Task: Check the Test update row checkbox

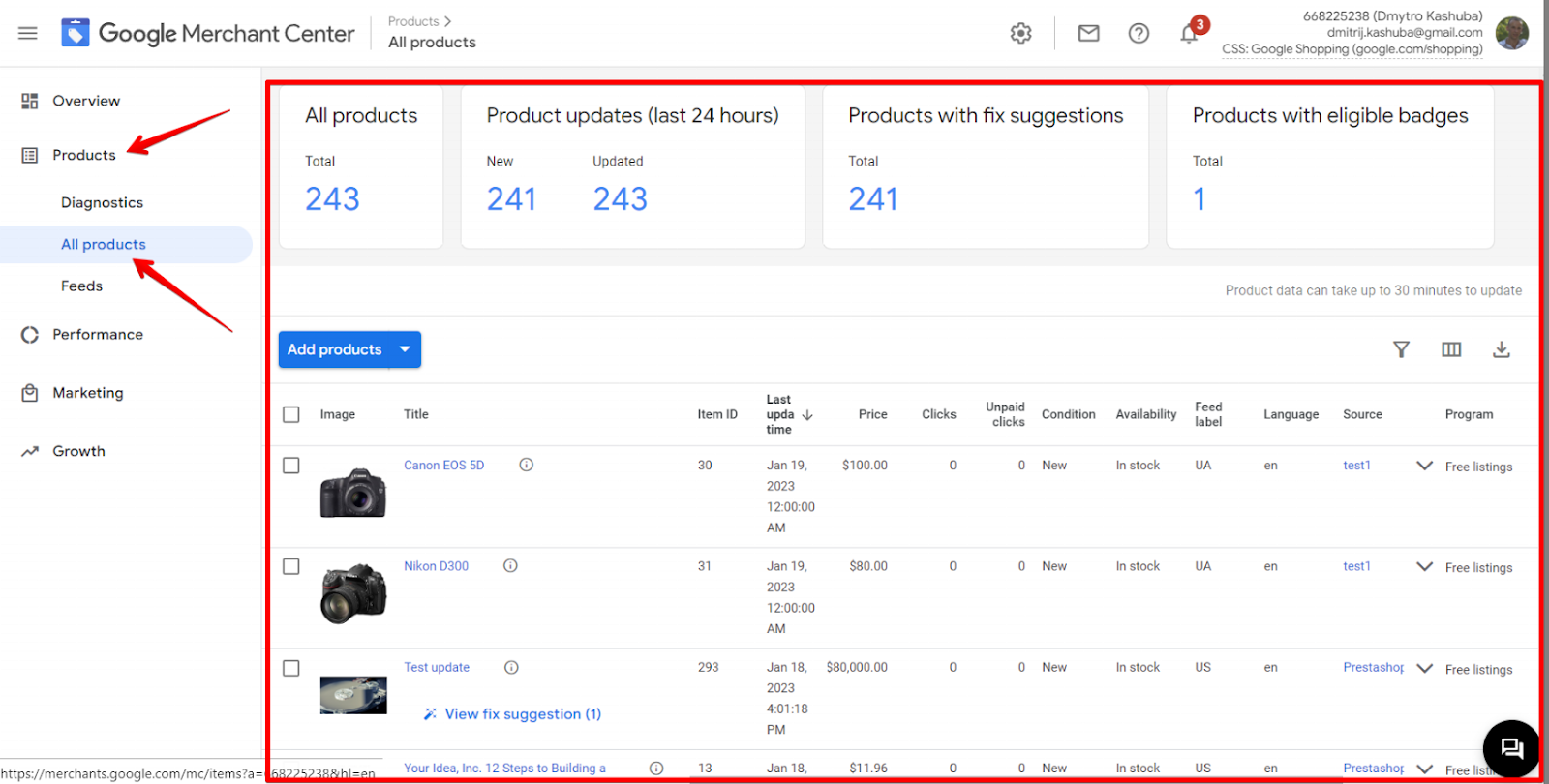Action: (x=291, y=668)
